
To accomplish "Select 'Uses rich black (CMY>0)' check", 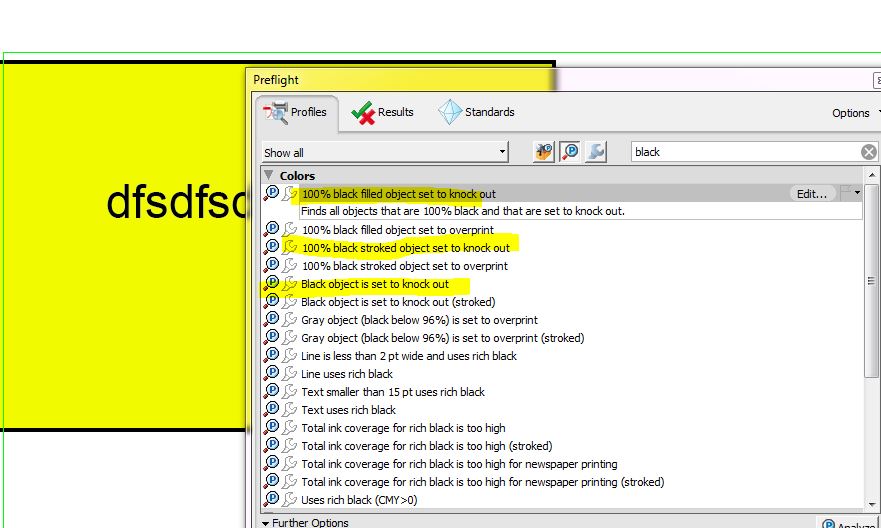I will [359, 499].
